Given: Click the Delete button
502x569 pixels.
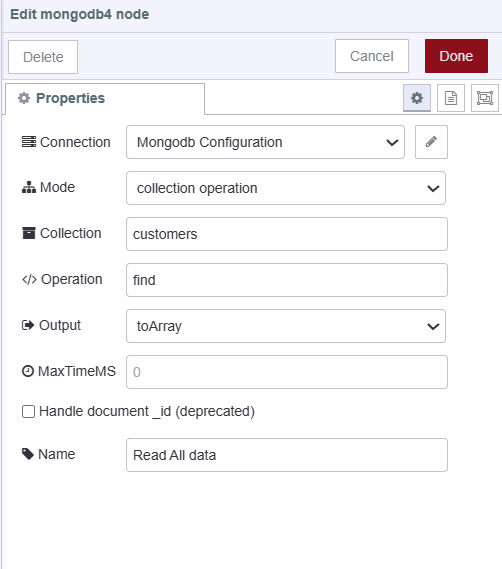Looking at the screenshot, I should pyautogui.click(x=43, y=57).
